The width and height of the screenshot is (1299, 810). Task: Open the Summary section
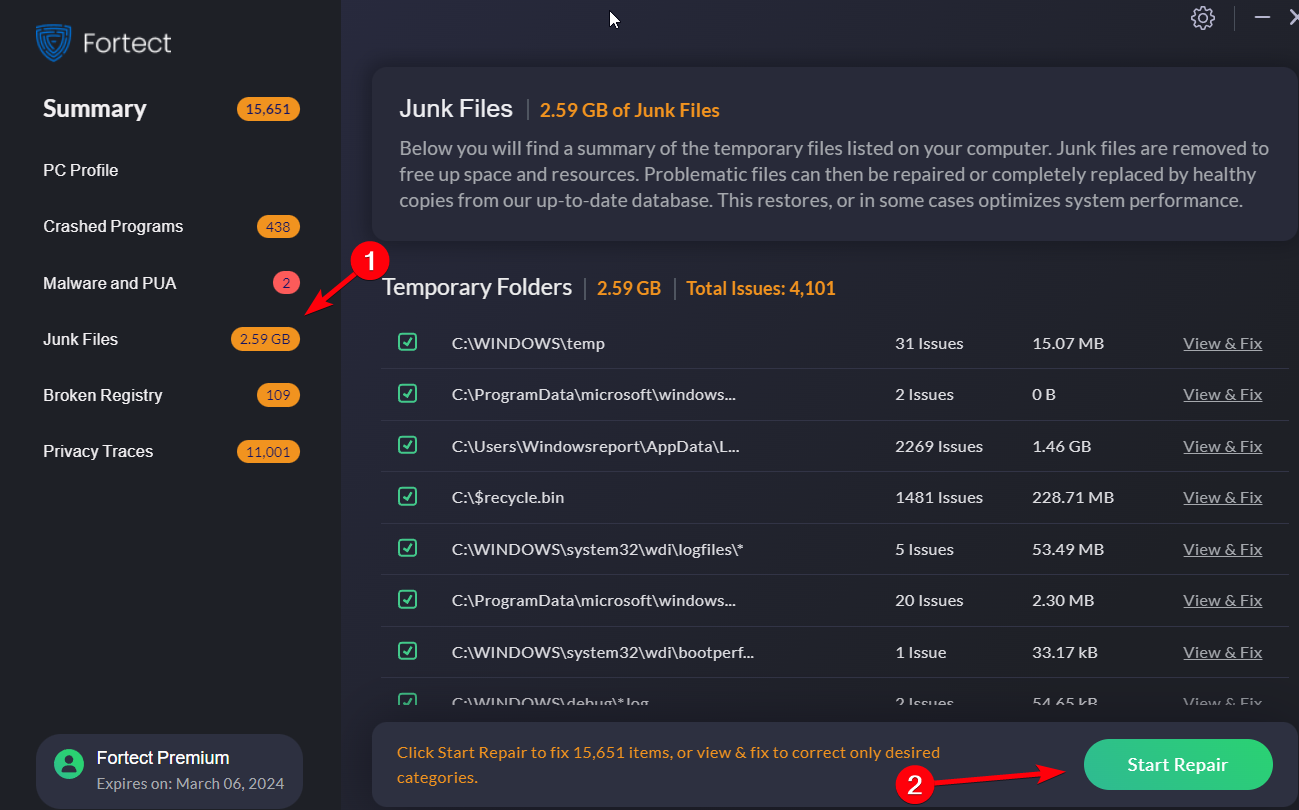click(x=95, y=109)
